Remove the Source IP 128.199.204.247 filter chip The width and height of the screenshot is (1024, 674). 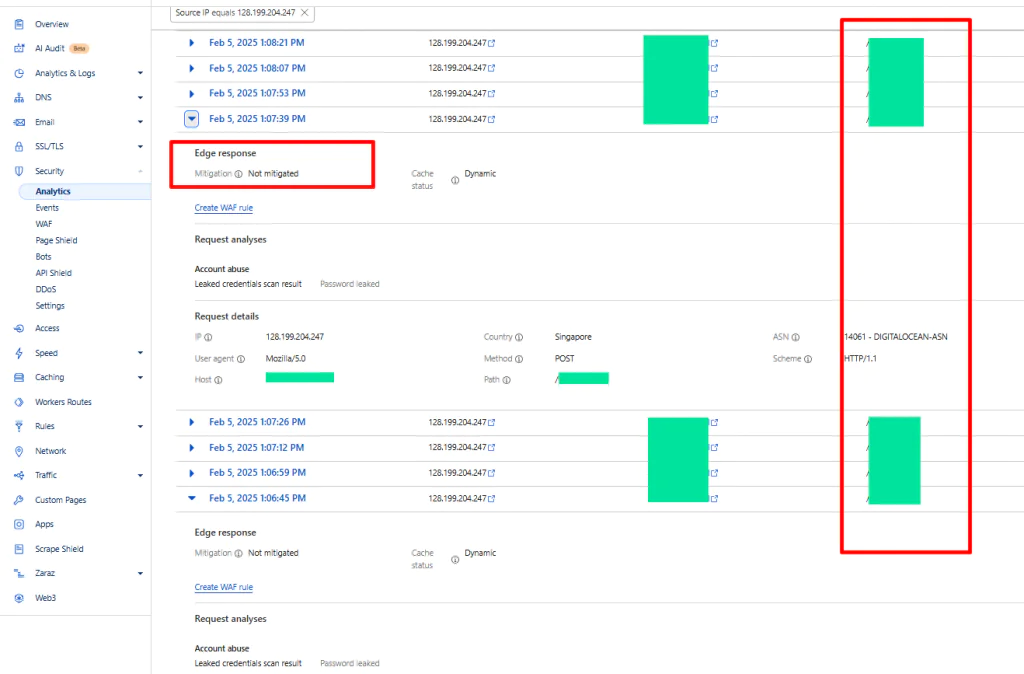(304, 12)
